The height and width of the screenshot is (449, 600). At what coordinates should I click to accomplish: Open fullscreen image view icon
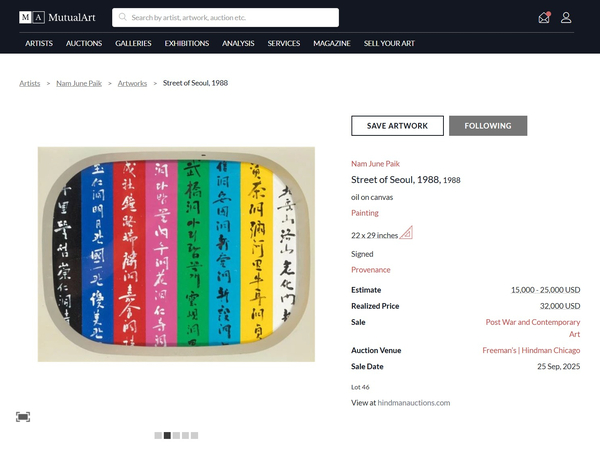tap(23, 416)
